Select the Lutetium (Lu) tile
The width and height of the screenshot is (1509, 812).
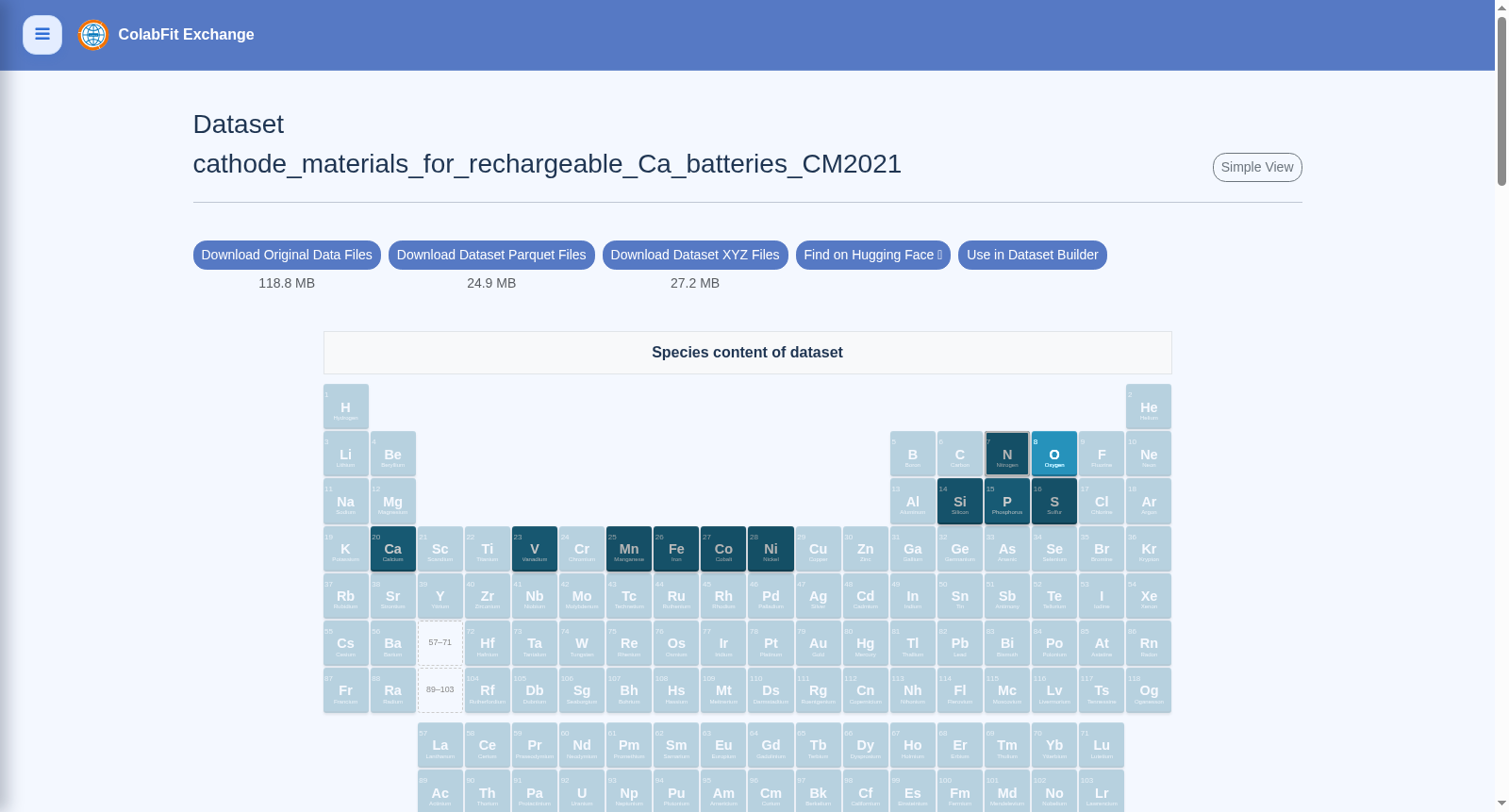pos(1102,745)
